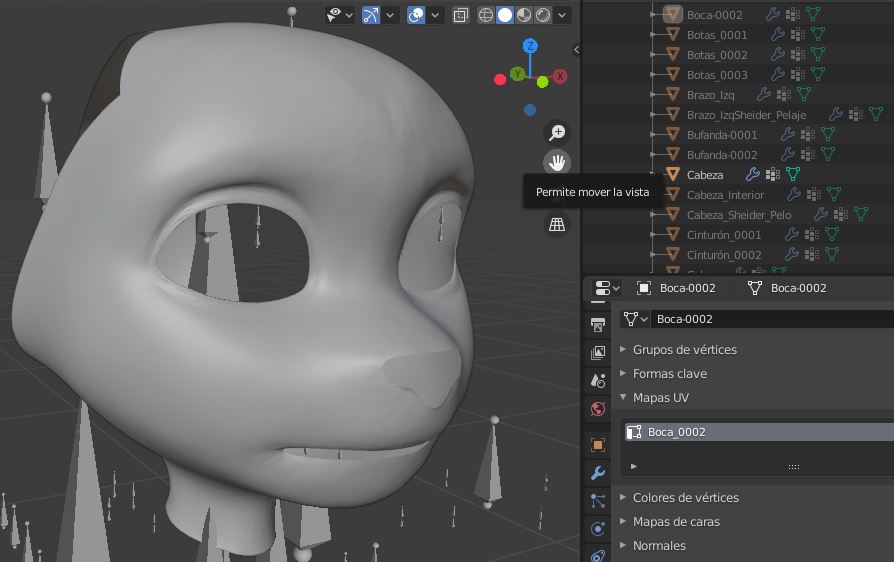The height and width of the screenshot is (562, 894).
Task: Expand UV map list filter arrow
Action: (633, 466)
